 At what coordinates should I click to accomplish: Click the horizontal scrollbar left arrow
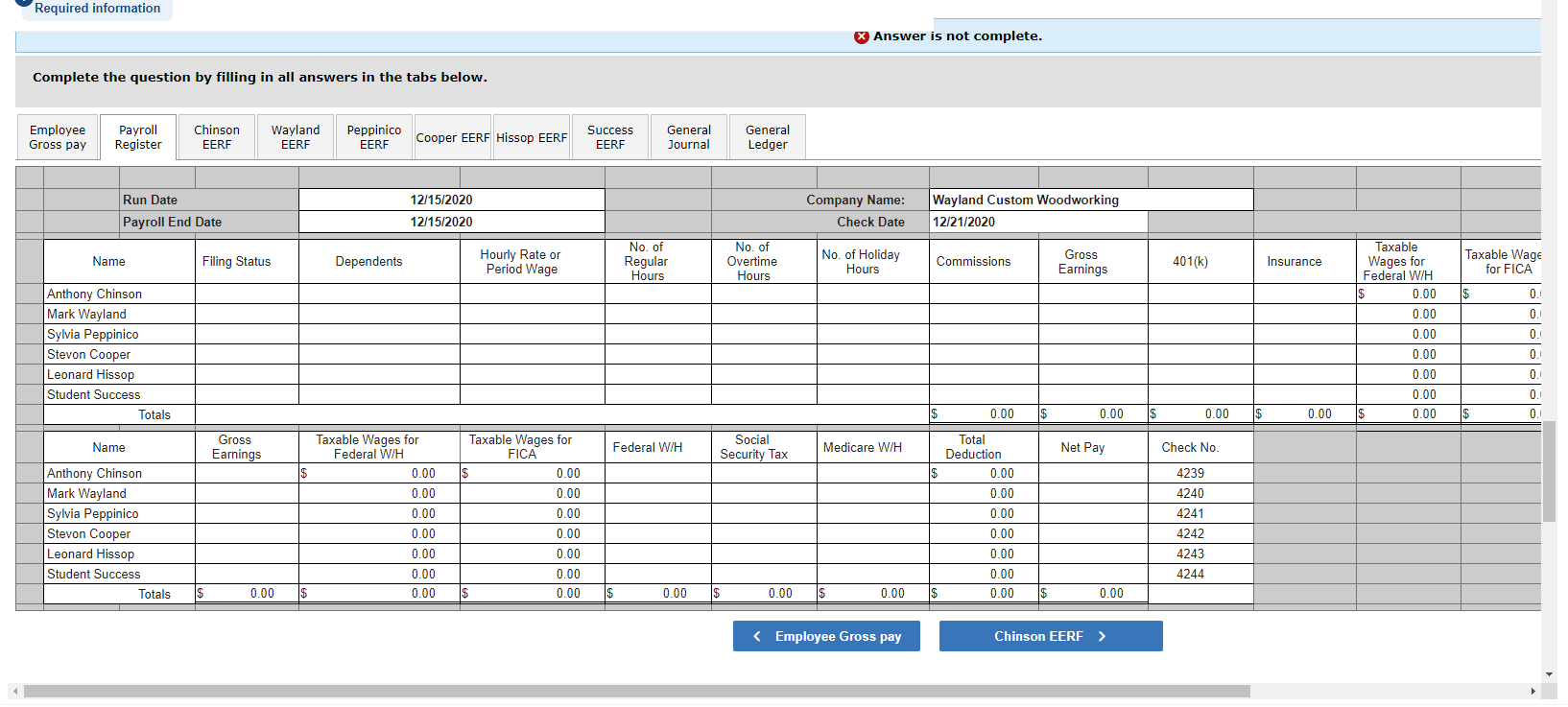15,691
